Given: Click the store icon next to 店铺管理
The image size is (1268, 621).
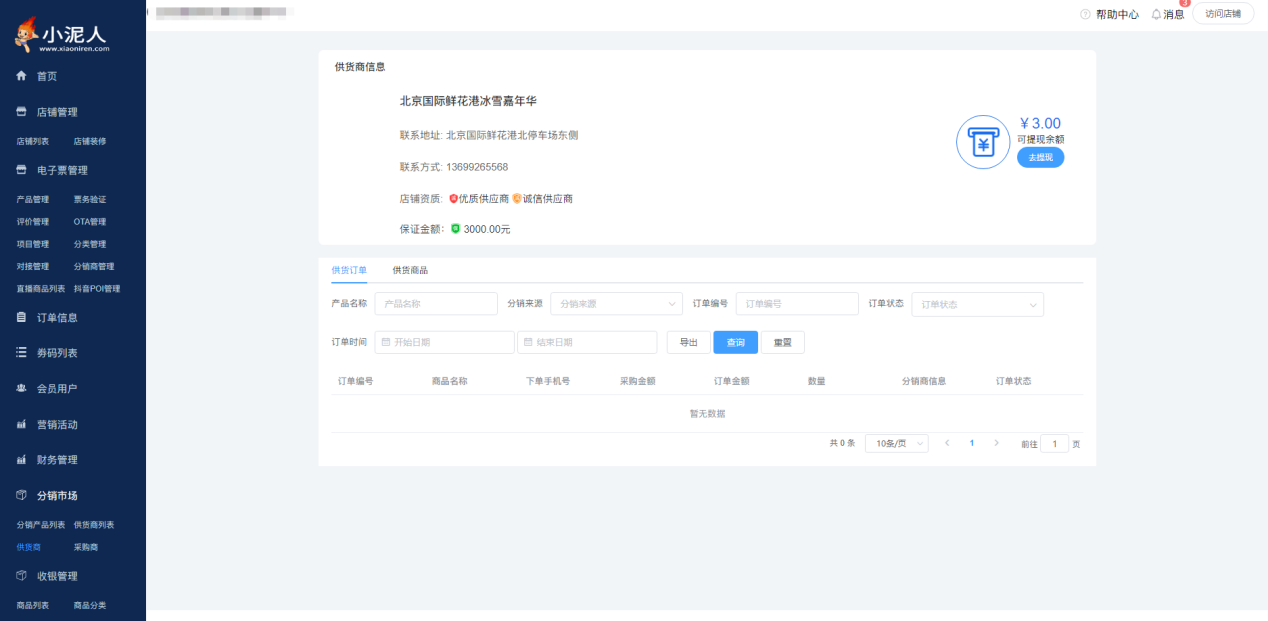Looking at the screenshot, I should tap(22, 112).
